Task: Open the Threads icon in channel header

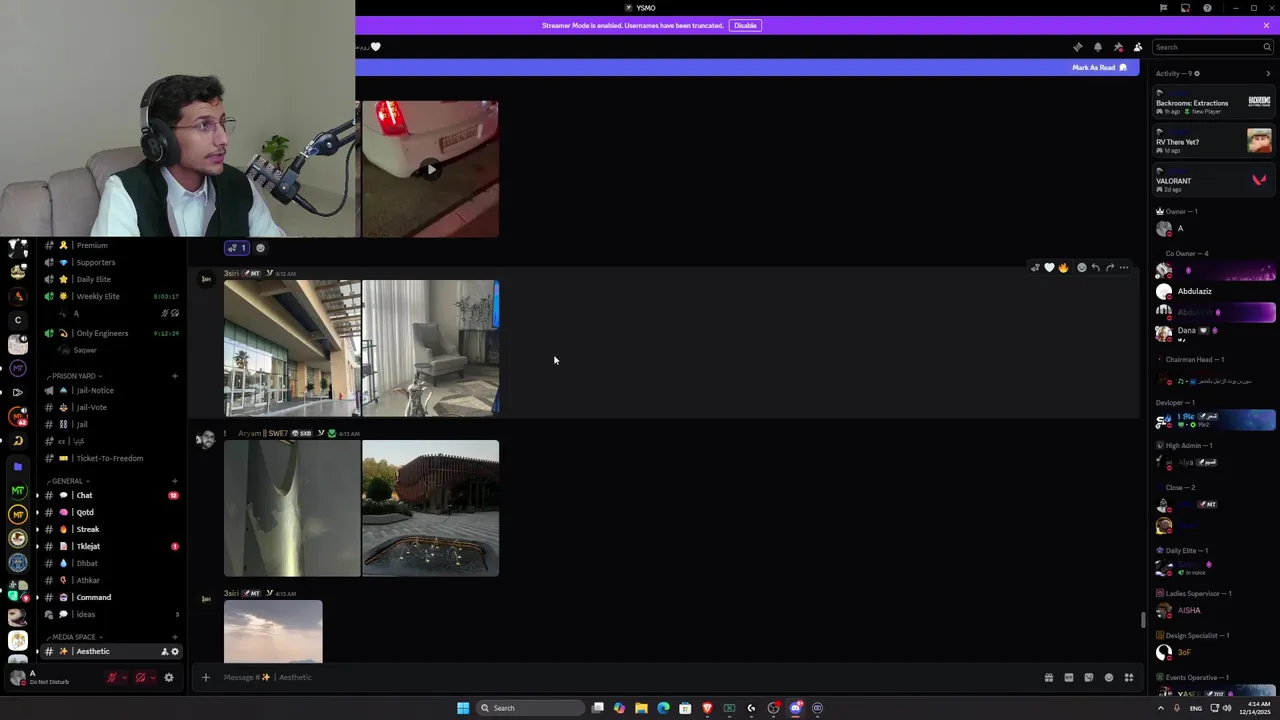Action: [1077, 47]
